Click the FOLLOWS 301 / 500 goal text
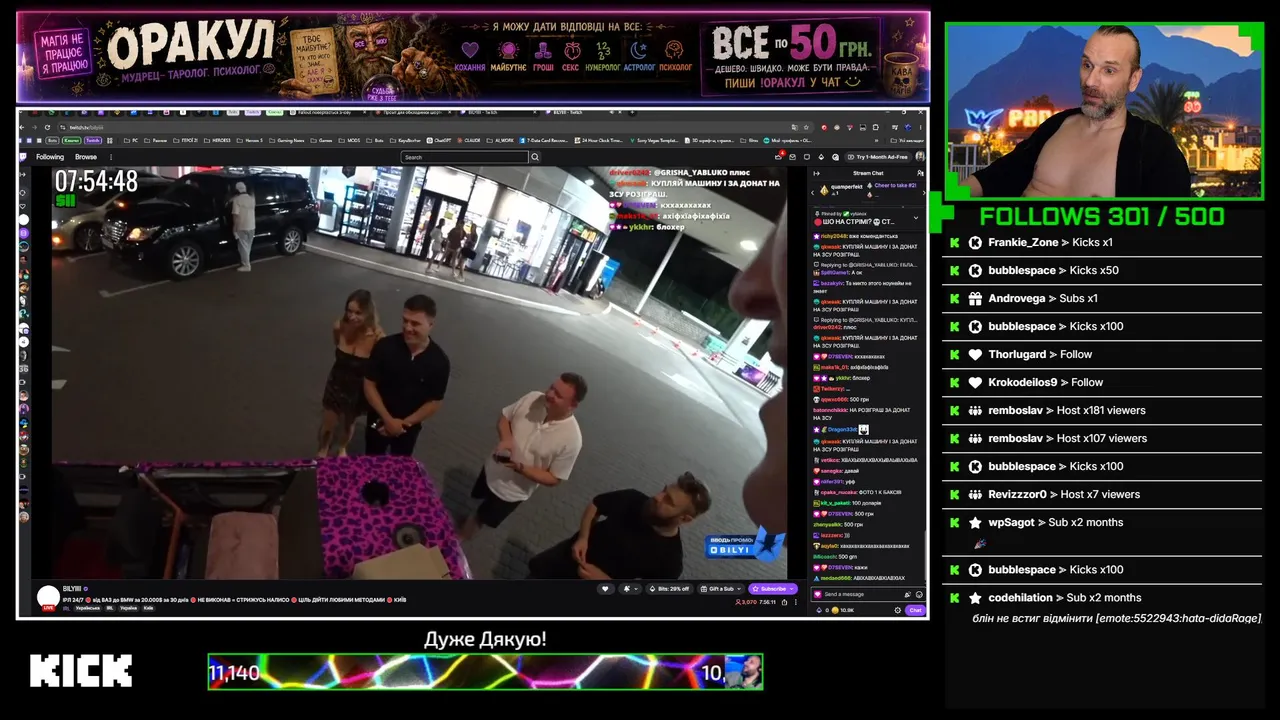The image size is (1280, 720). coord(1101,216)
